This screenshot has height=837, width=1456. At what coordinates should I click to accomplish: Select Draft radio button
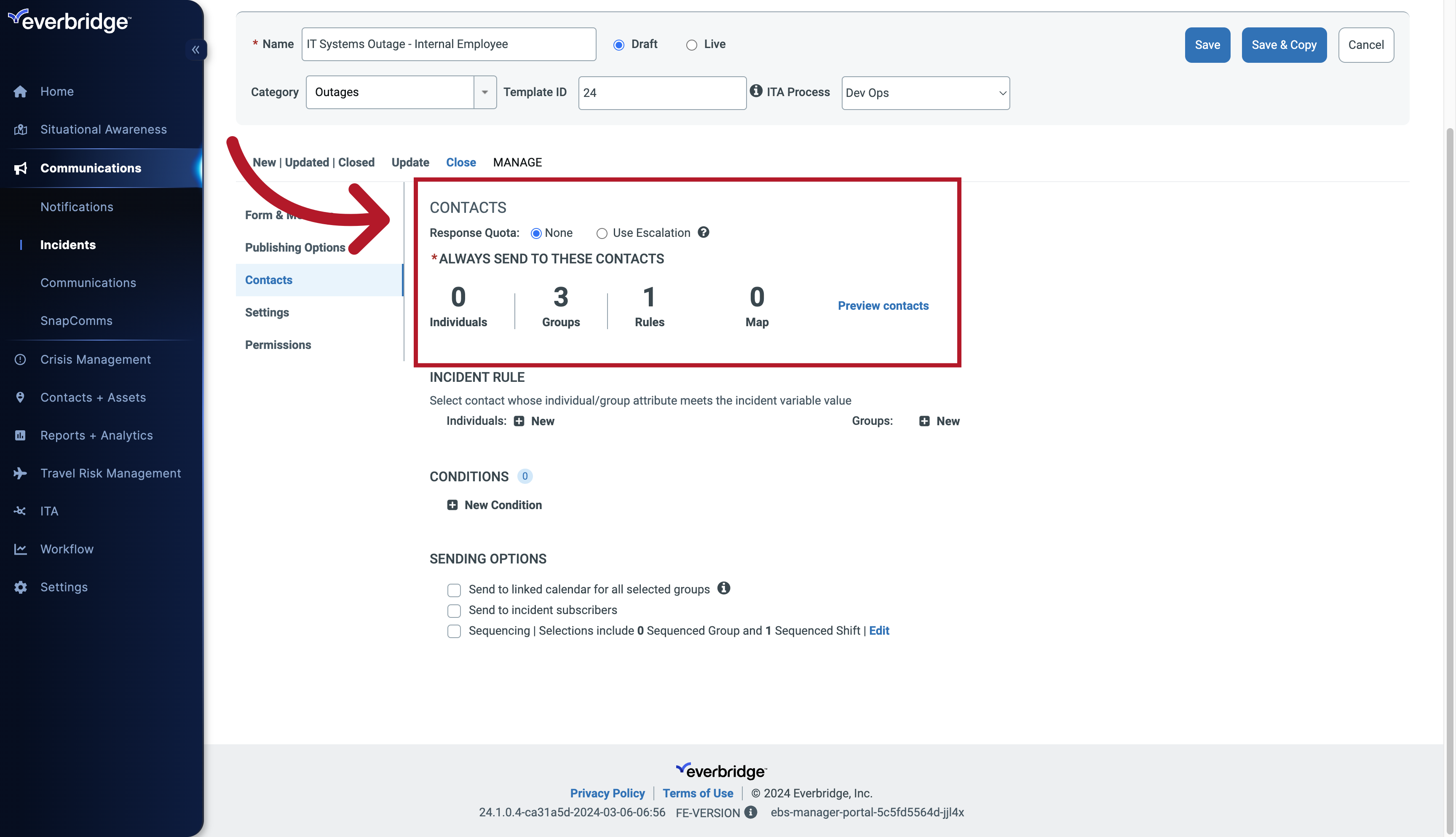pyautogui.click(x=619, y=44)
